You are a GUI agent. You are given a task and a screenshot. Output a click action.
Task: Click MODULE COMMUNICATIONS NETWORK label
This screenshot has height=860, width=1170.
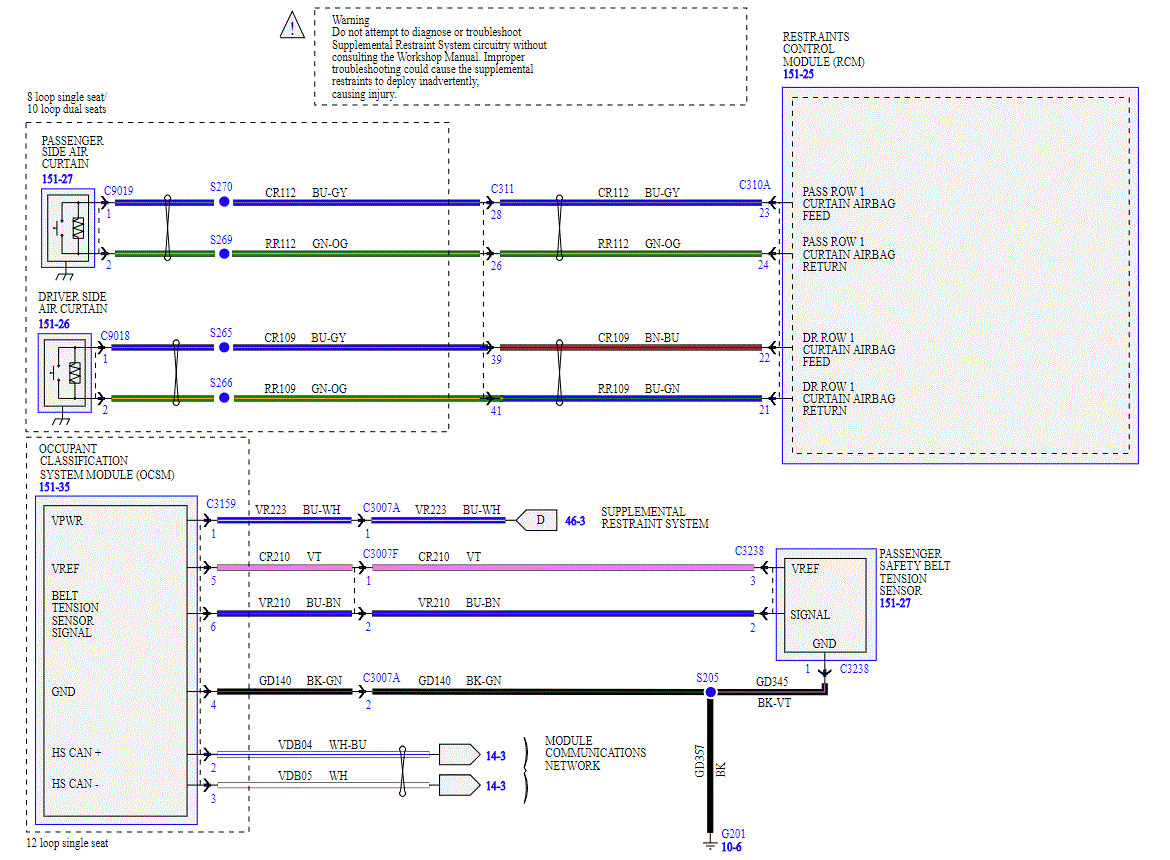coord(595,753)
